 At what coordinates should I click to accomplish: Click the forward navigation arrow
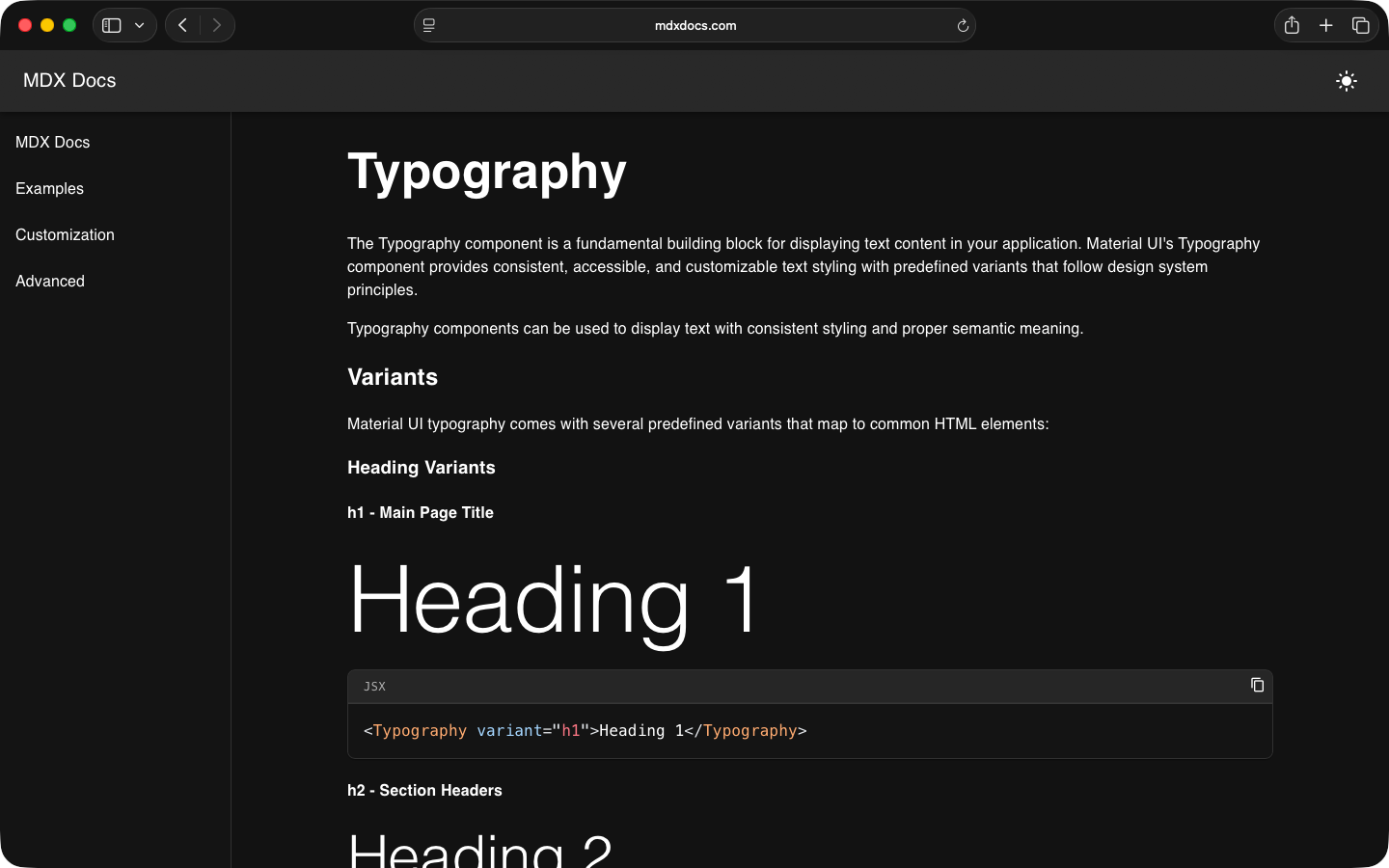coord(217,25)
